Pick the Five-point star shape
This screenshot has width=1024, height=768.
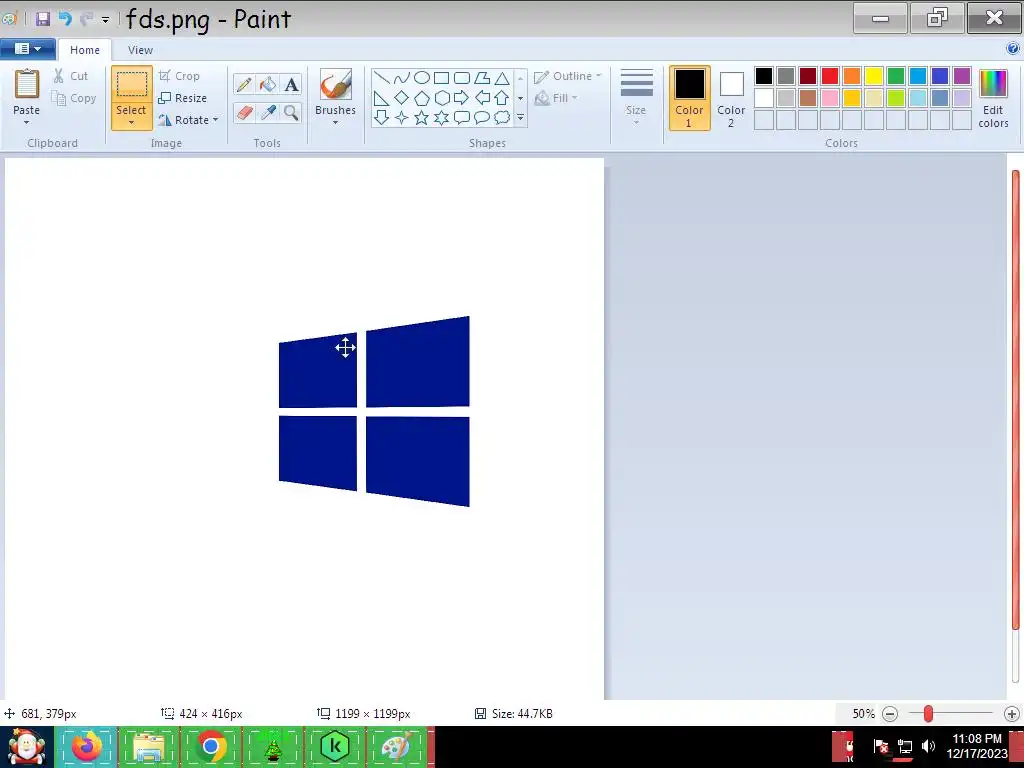click(x=422, y=118)
